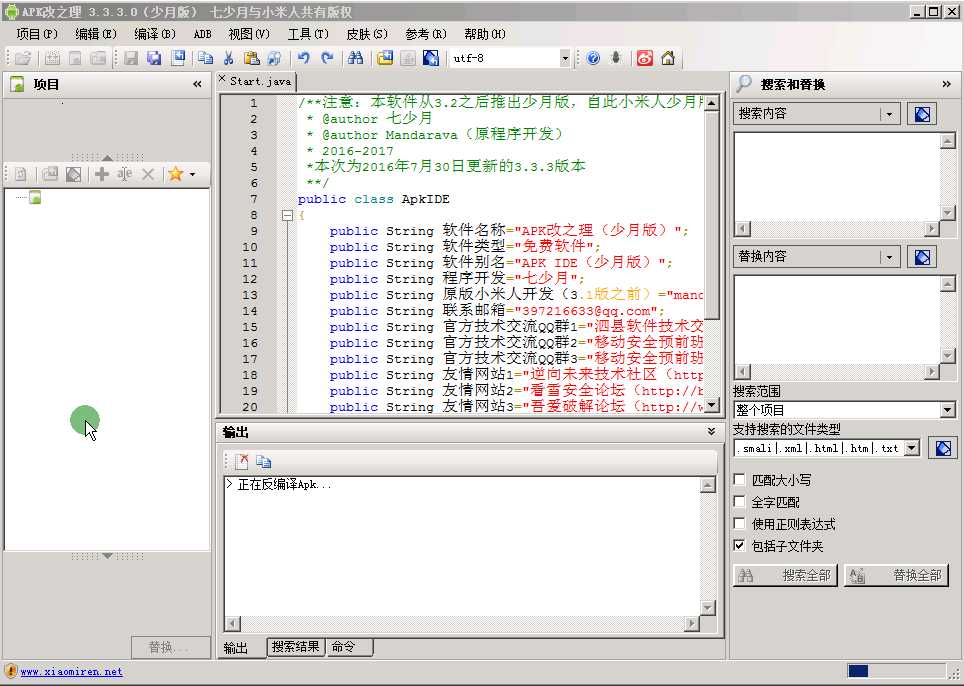The image size is (964, 686).
Task: Click the binoculars find icon
Action: [355, 58]
